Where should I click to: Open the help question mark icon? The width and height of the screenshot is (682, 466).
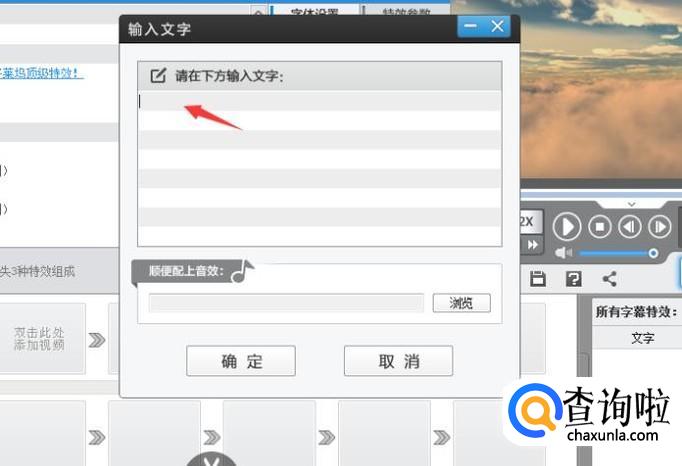(574, 278)
